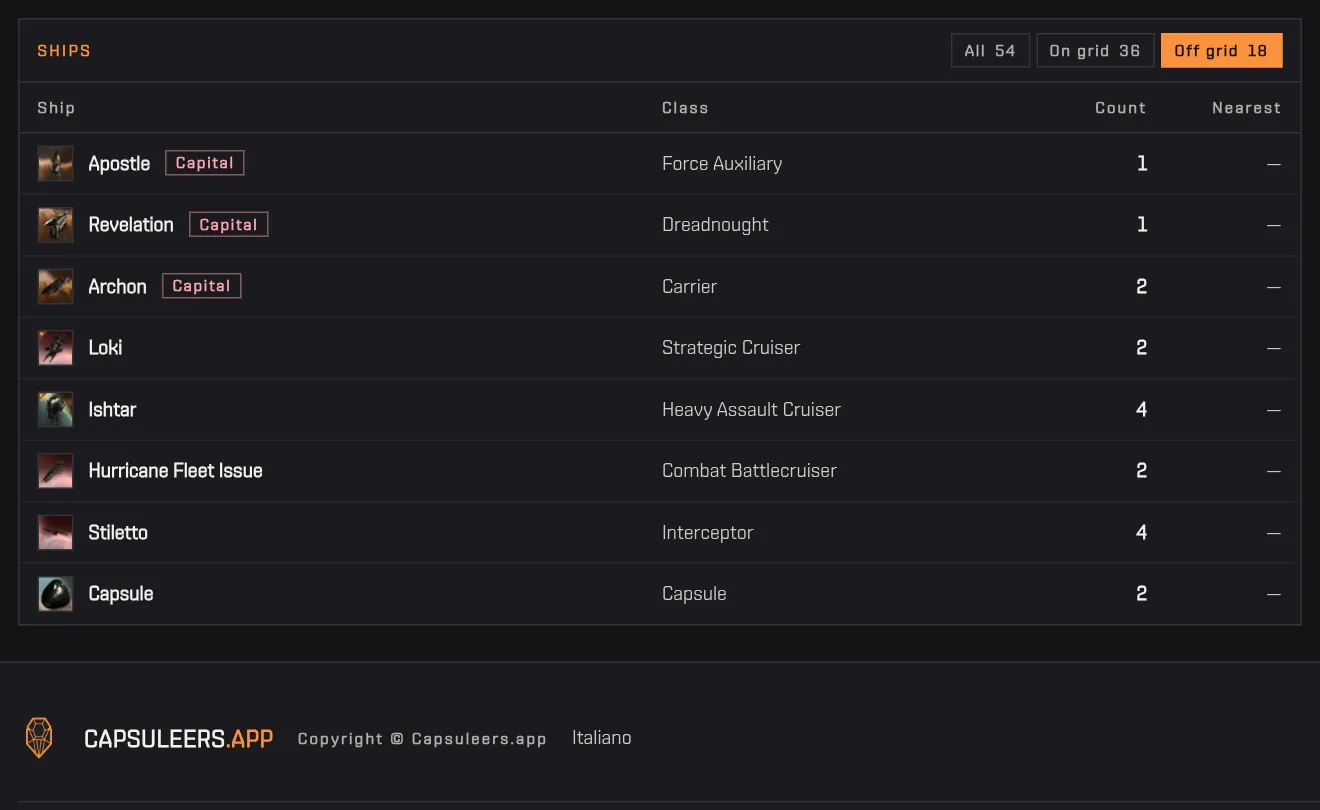The height and width of the screenshot is (810, 1320).
Task: Show all 54 ships
Action: pos(990,51)
